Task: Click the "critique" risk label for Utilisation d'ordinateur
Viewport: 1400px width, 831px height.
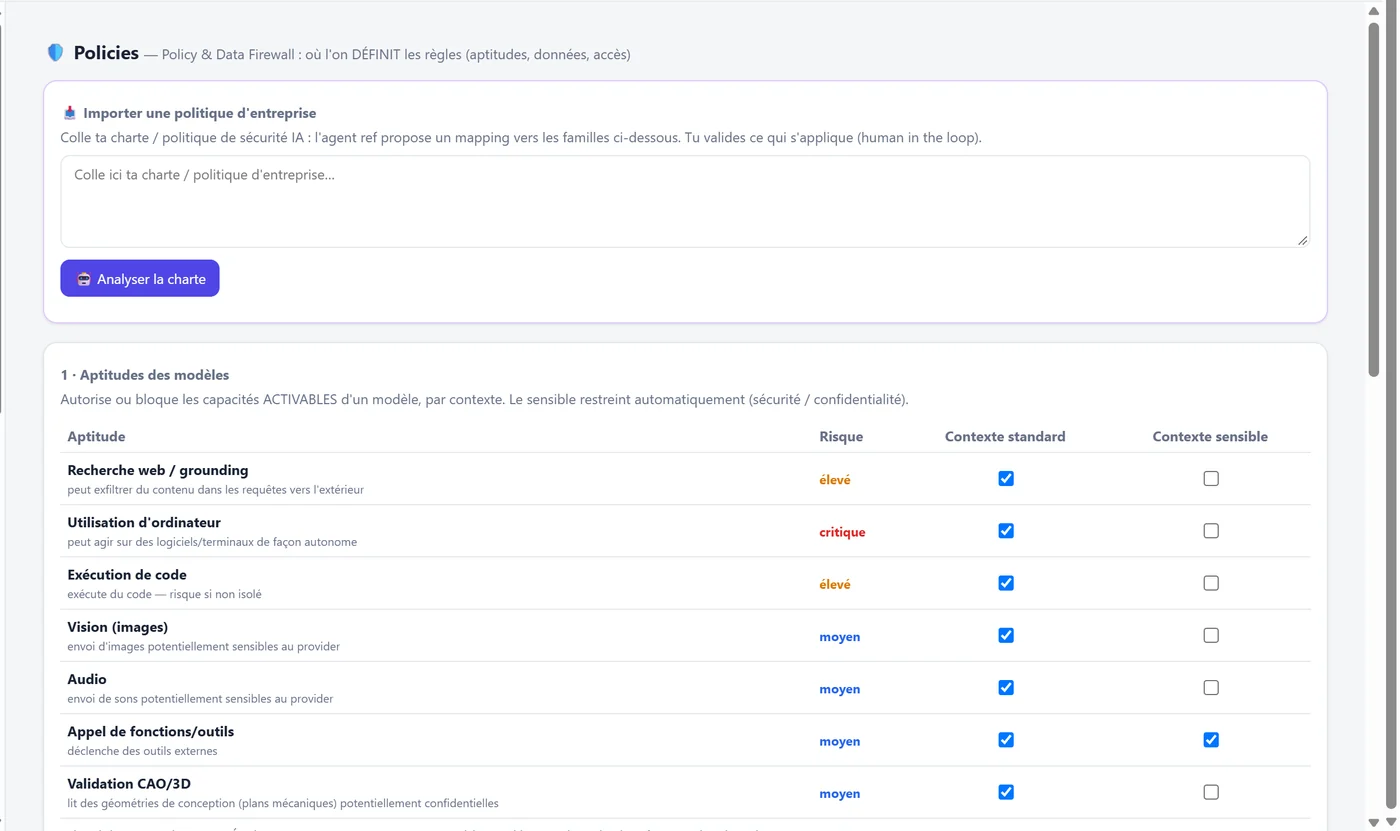Action: coord(842,532)
